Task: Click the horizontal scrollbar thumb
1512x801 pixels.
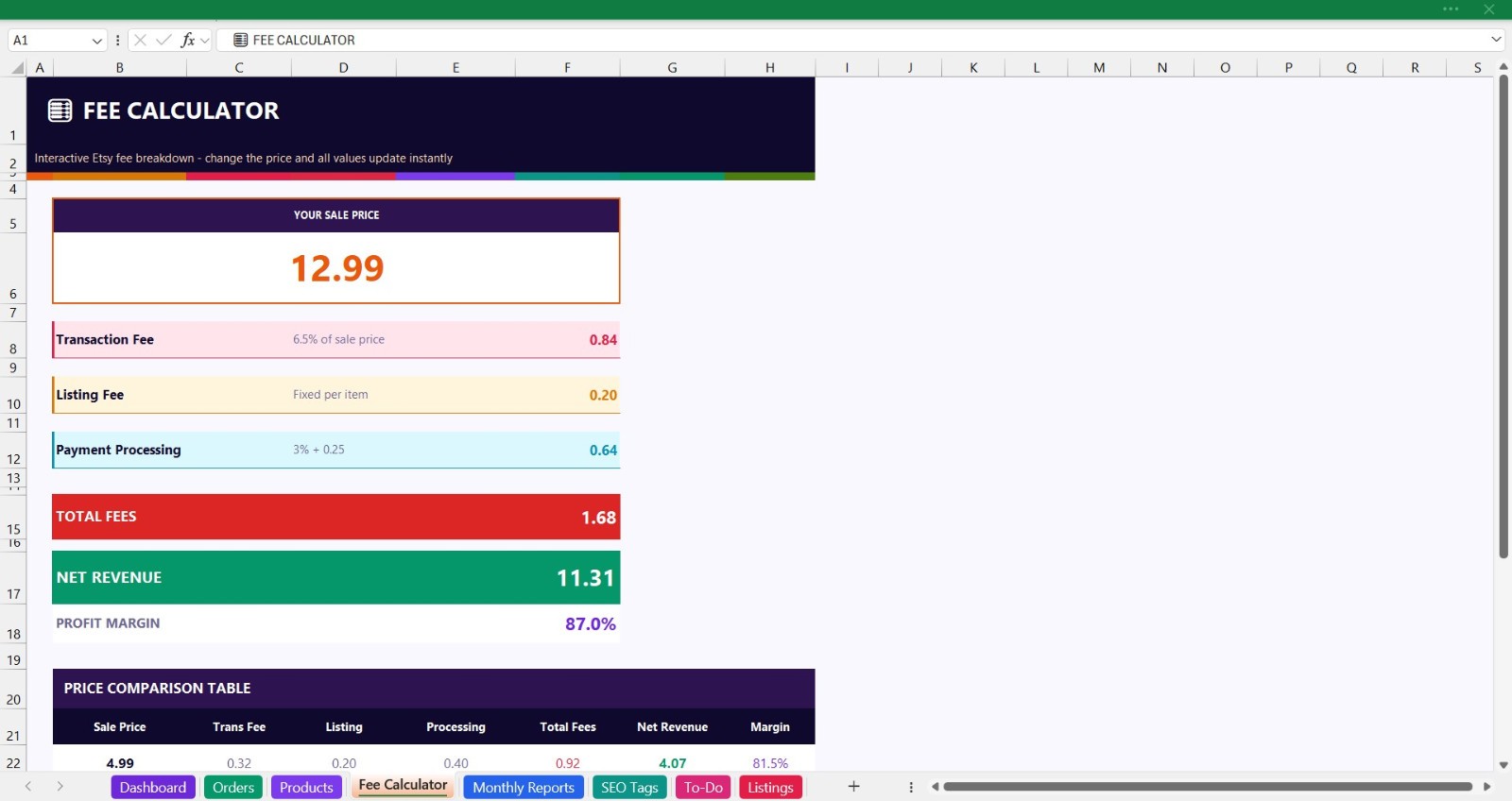Action: coord(1208,787)
